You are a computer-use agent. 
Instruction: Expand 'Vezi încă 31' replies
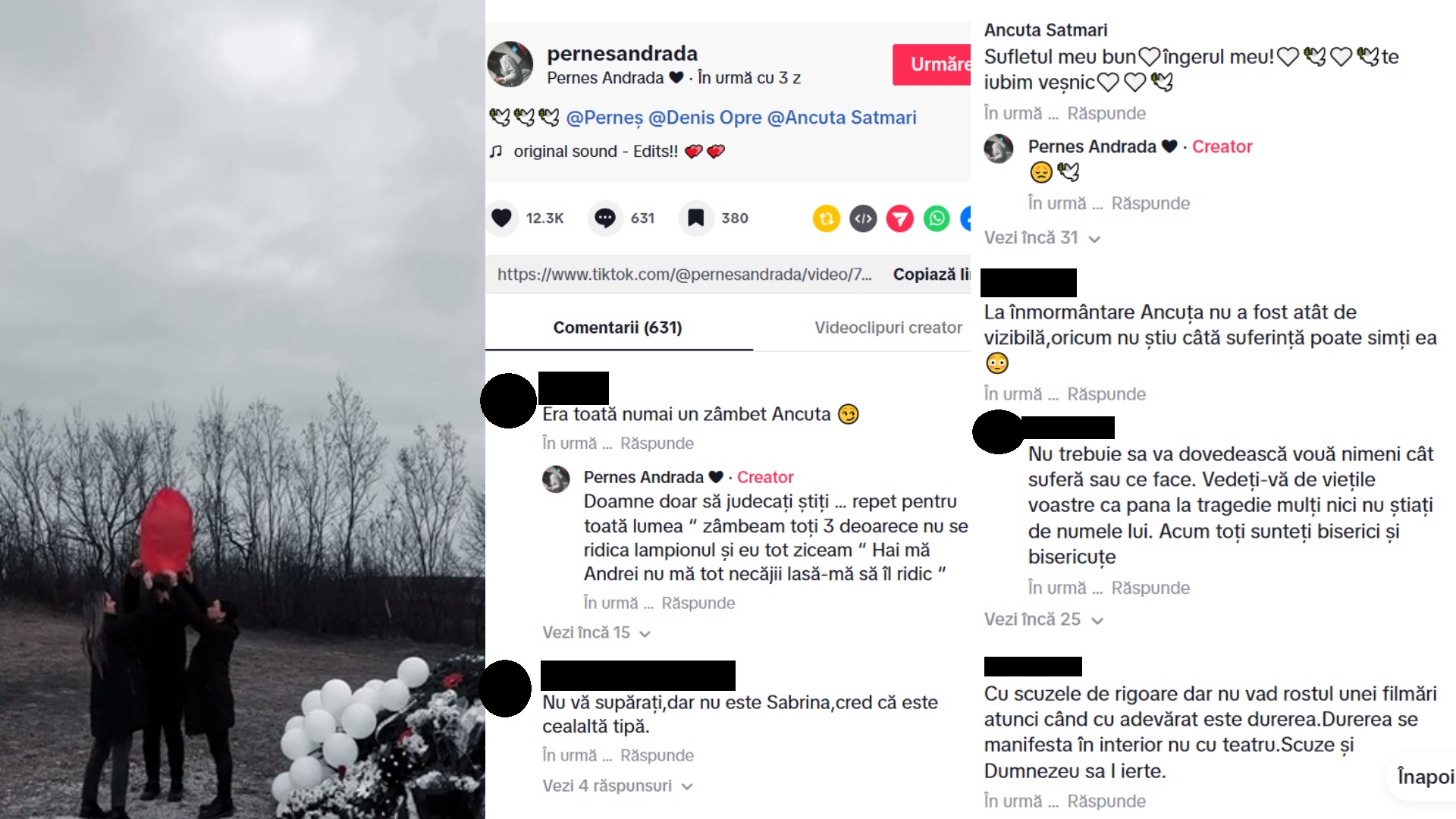coord(1041,237)
